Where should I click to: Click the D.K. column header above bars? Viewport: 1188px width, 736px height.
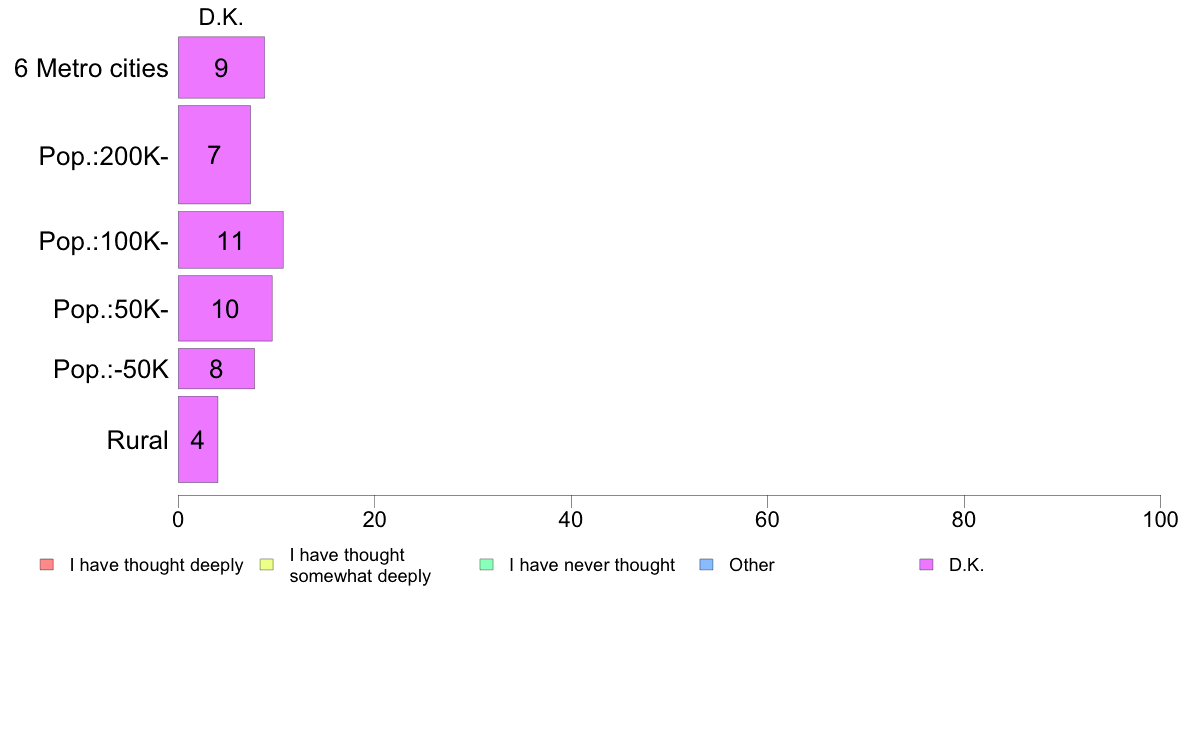(221, 17)
